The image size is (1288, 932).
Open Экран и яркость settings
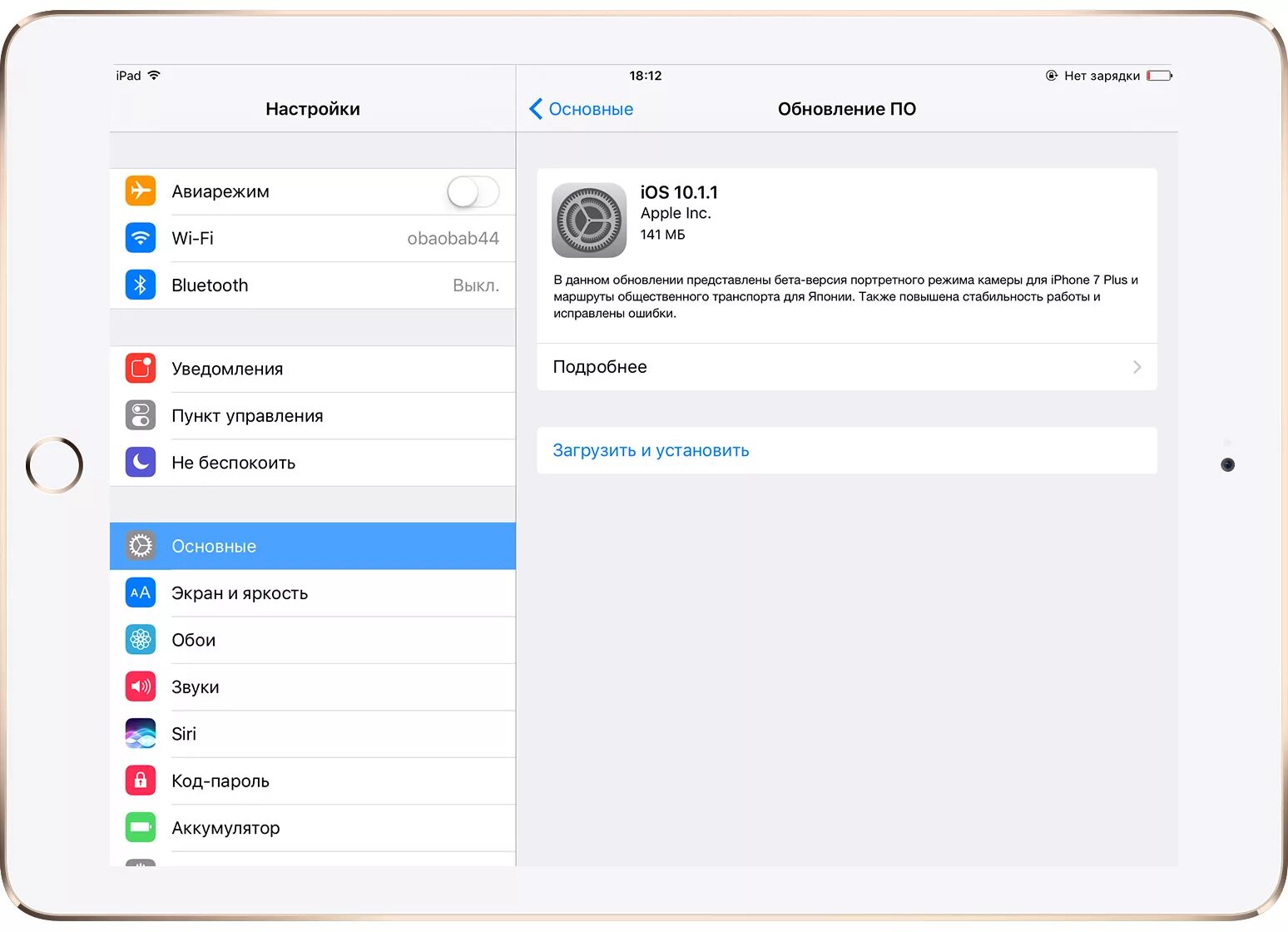tap(313, 592)
